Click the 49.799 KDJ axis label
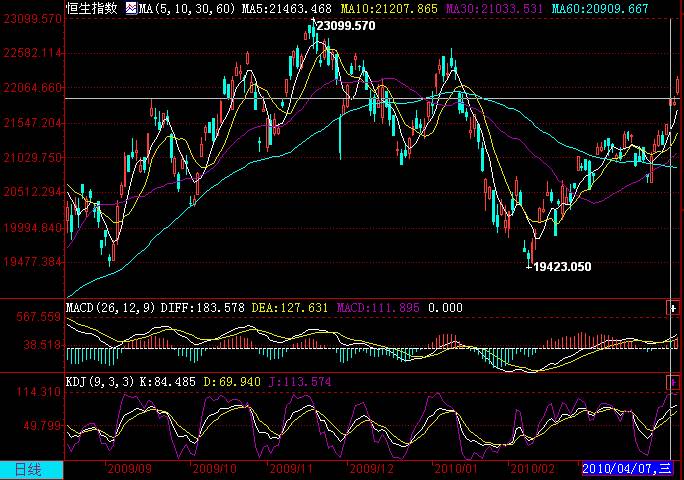The height and width of the screenshot is (480, 684). 42,425
